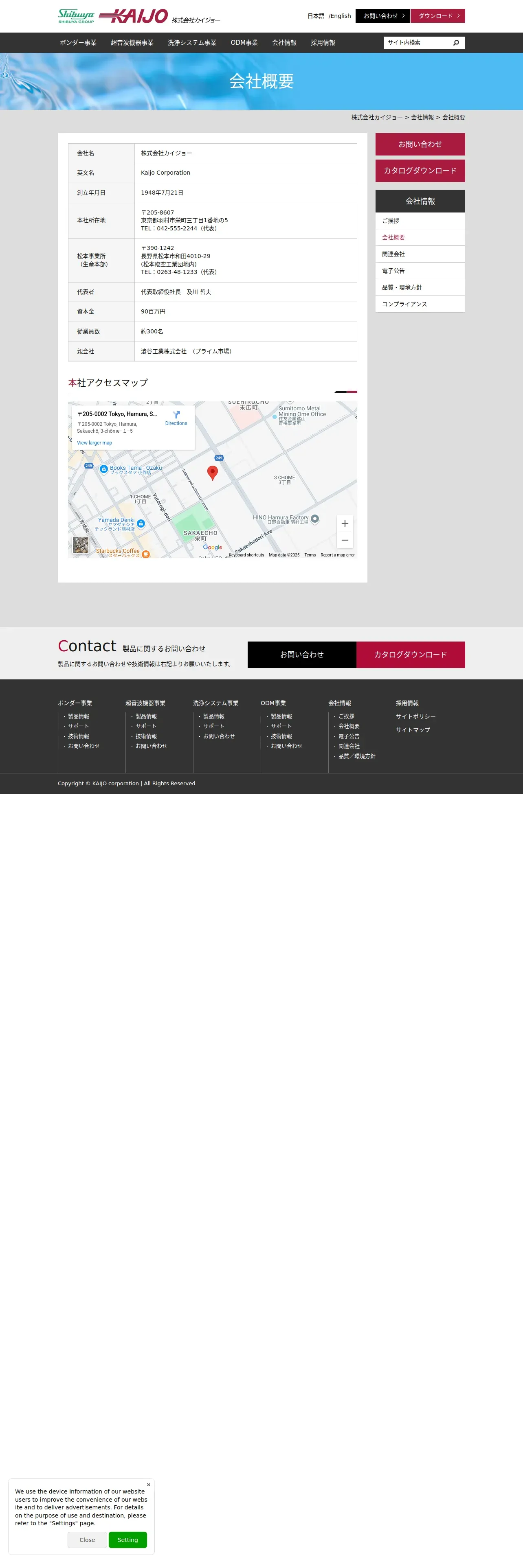The height and width of the screenshot is (1568, 523).
Task: Open ODM事業 navigation menu
Action: coord(244,43)
